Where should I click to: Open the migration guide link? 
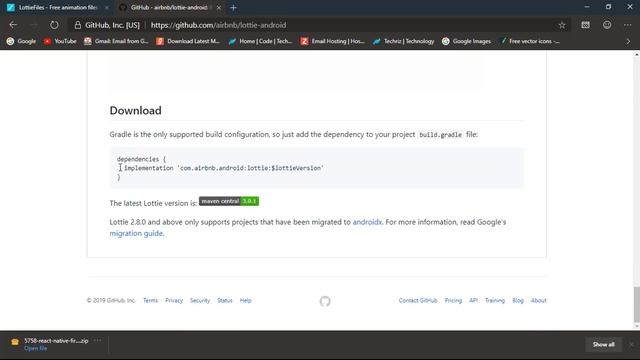point(136,233)
